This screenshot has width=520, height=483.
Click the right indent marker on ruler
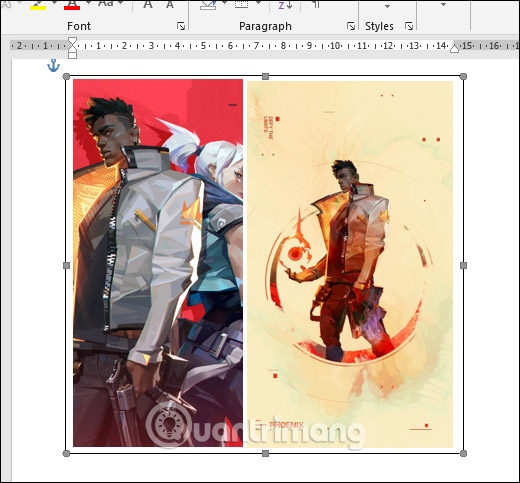point(454,49)
